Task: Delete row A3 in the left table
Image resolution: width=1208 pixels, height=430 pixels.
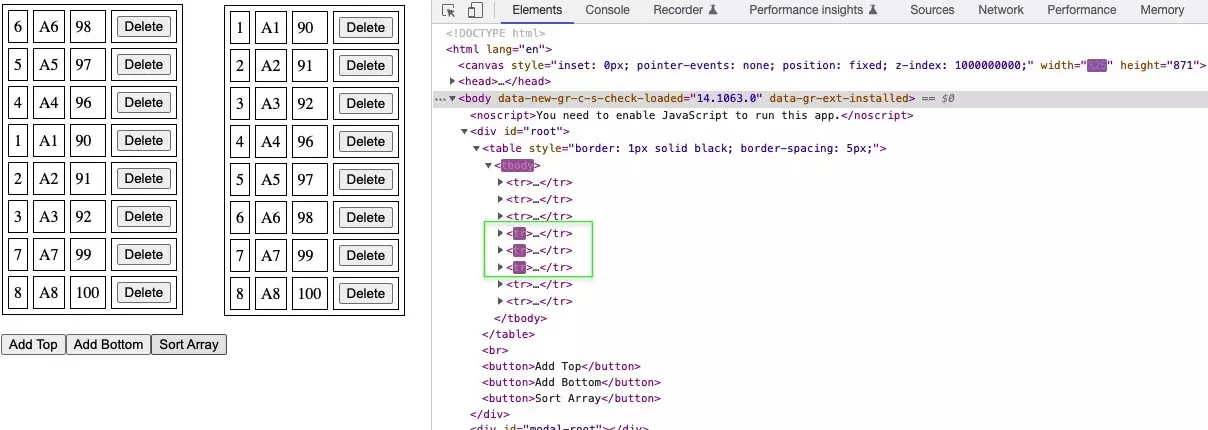Action: click(144, 216)
